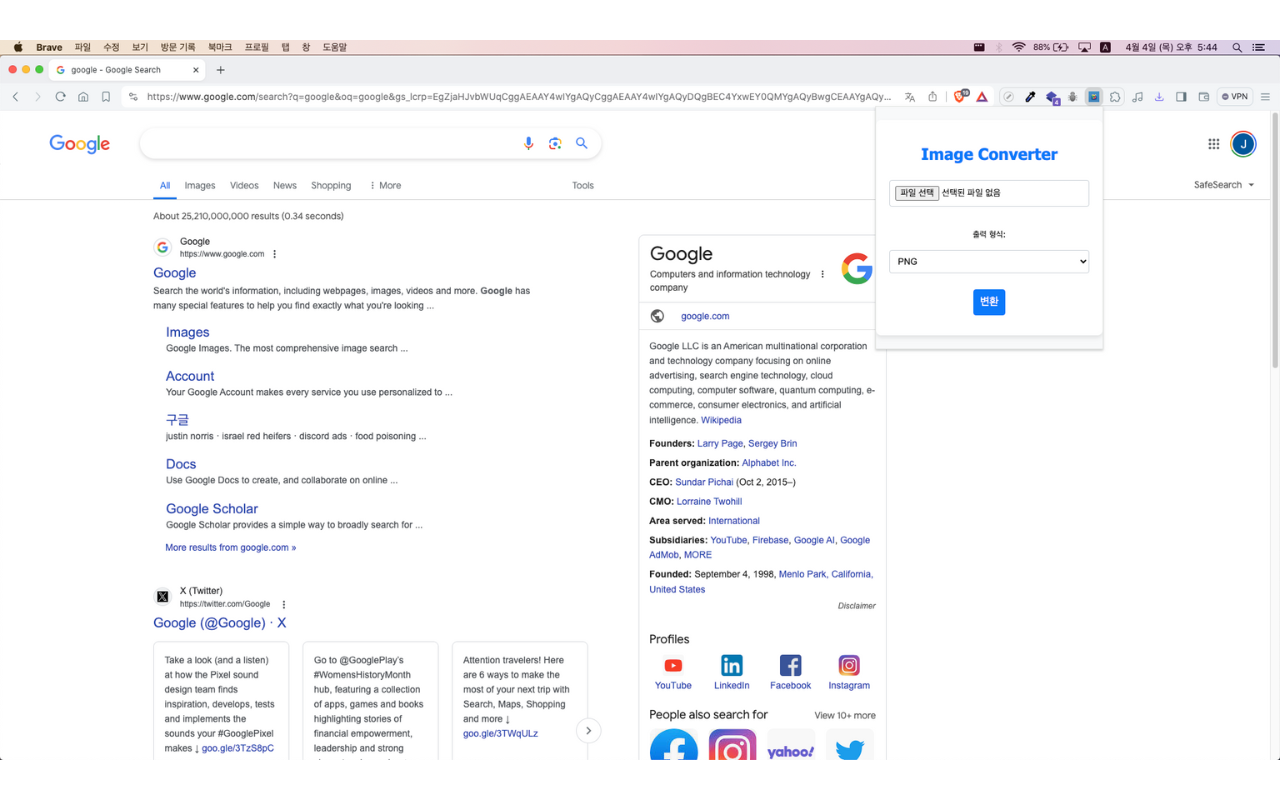This screenshot has height=800, width=1280.
Task: Open the Downloads icon in toolbar
Action: point(1159,97)
